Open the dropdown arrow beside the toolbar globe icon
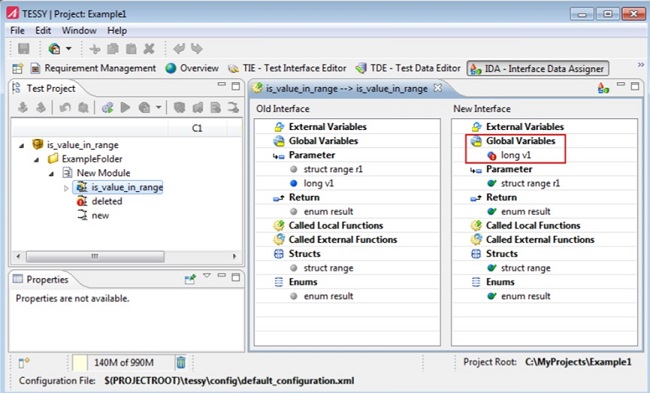Screen dimensions: 650x393 click(x=69, y=49)
